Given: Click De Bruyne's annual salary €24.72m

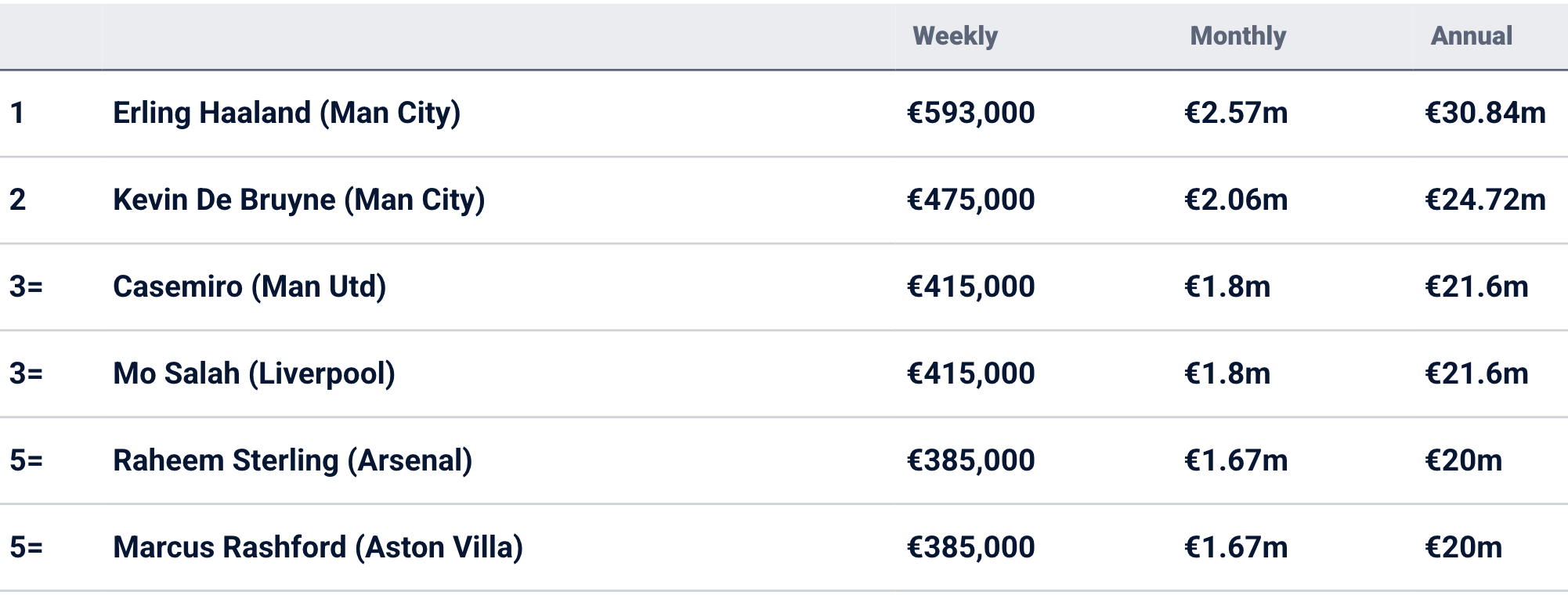Looking at the screenshot, I should tap(1485, 200).
